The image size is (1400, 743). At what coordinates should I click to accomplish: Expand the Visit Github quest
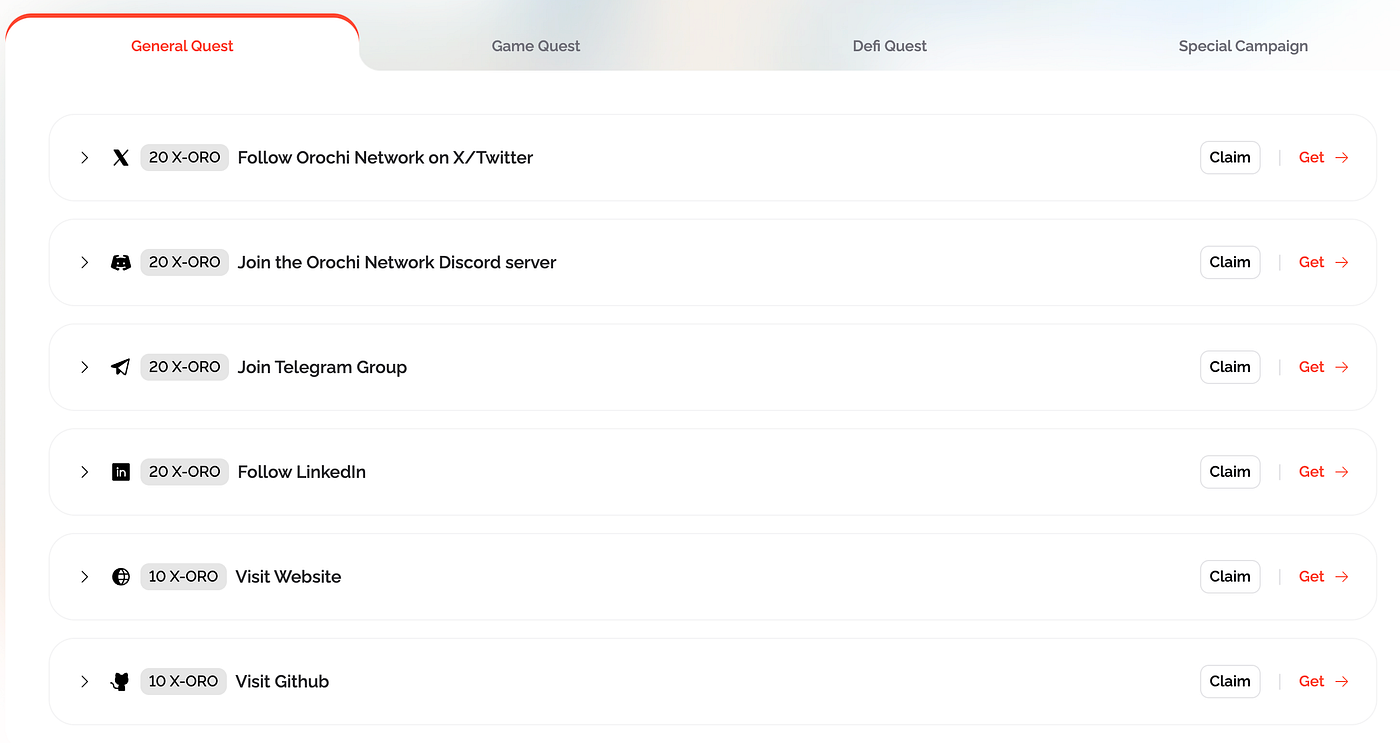coord(85,682)
